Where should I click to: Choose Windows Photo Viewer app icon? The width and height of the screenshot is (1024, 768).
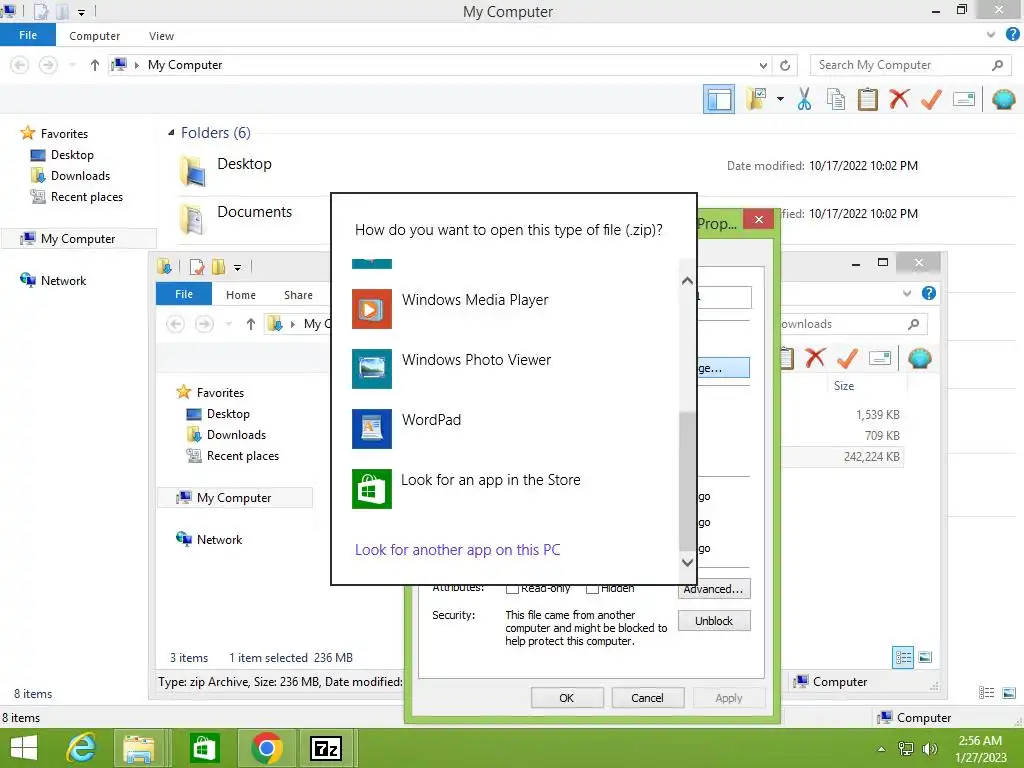(372, 368)
